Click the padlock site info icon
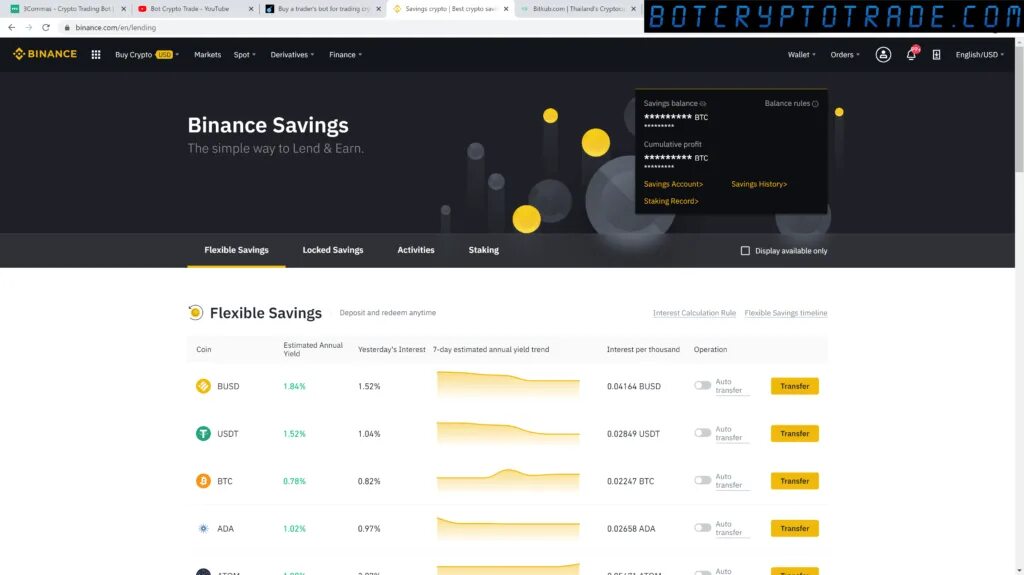The height and width of the screenshot is (575, 1024). click(x=67, y=27)
